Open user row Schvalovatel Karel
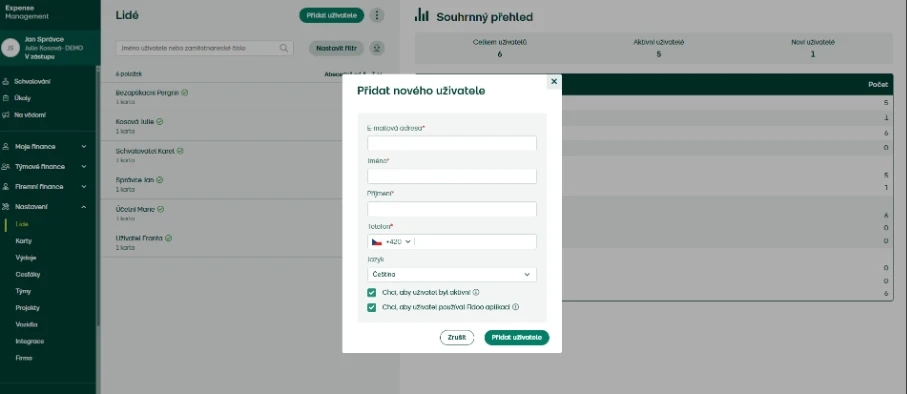Image resolution: width=907 pixels, height=394 pixels. (x=222, y=155)
